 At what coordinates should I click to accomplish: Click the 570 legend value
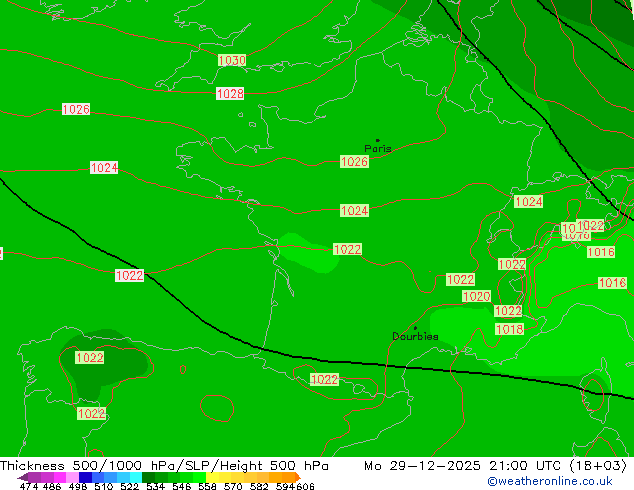[x=233, y=486]
